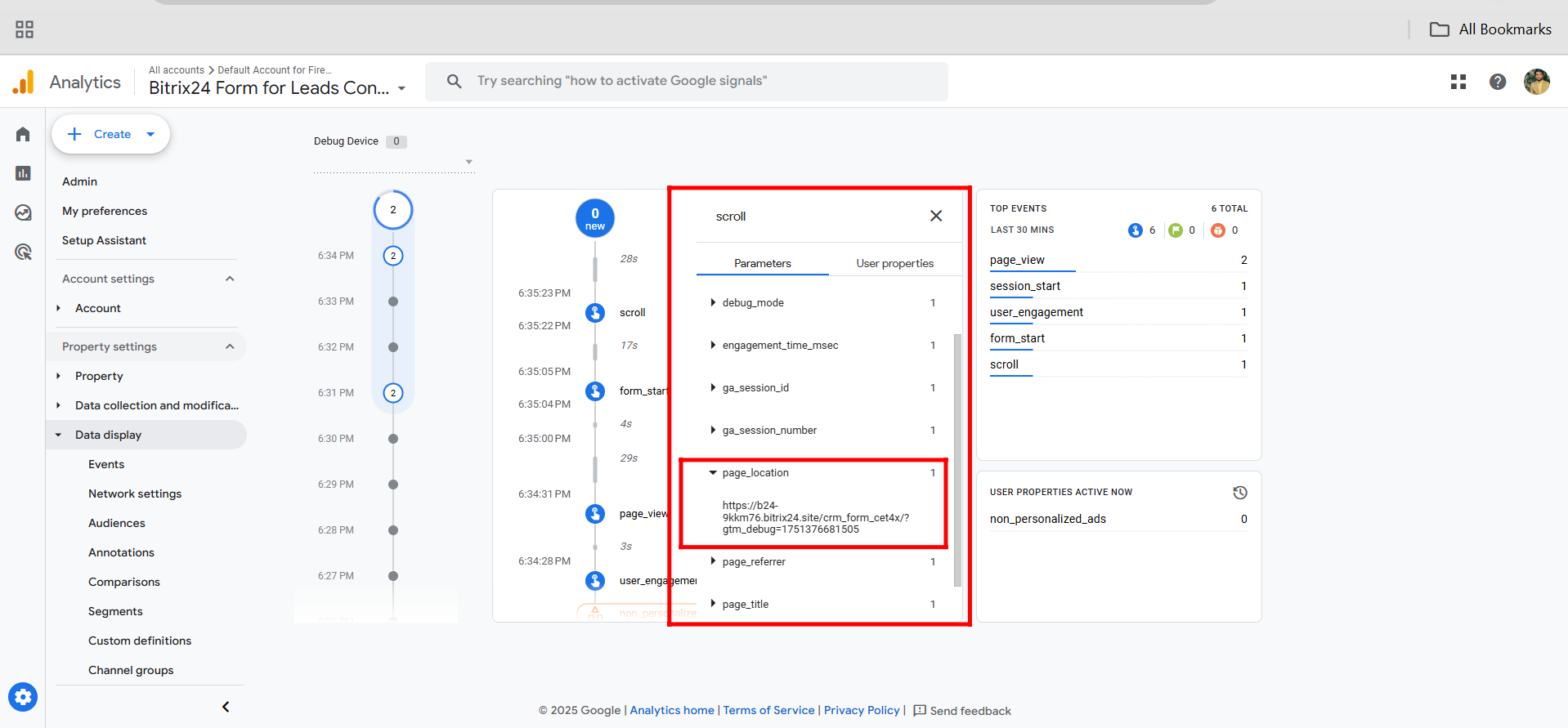Collapse the page_location parameter
The height and width of the screenshot is (728, 1568).
tap(713, 472)
